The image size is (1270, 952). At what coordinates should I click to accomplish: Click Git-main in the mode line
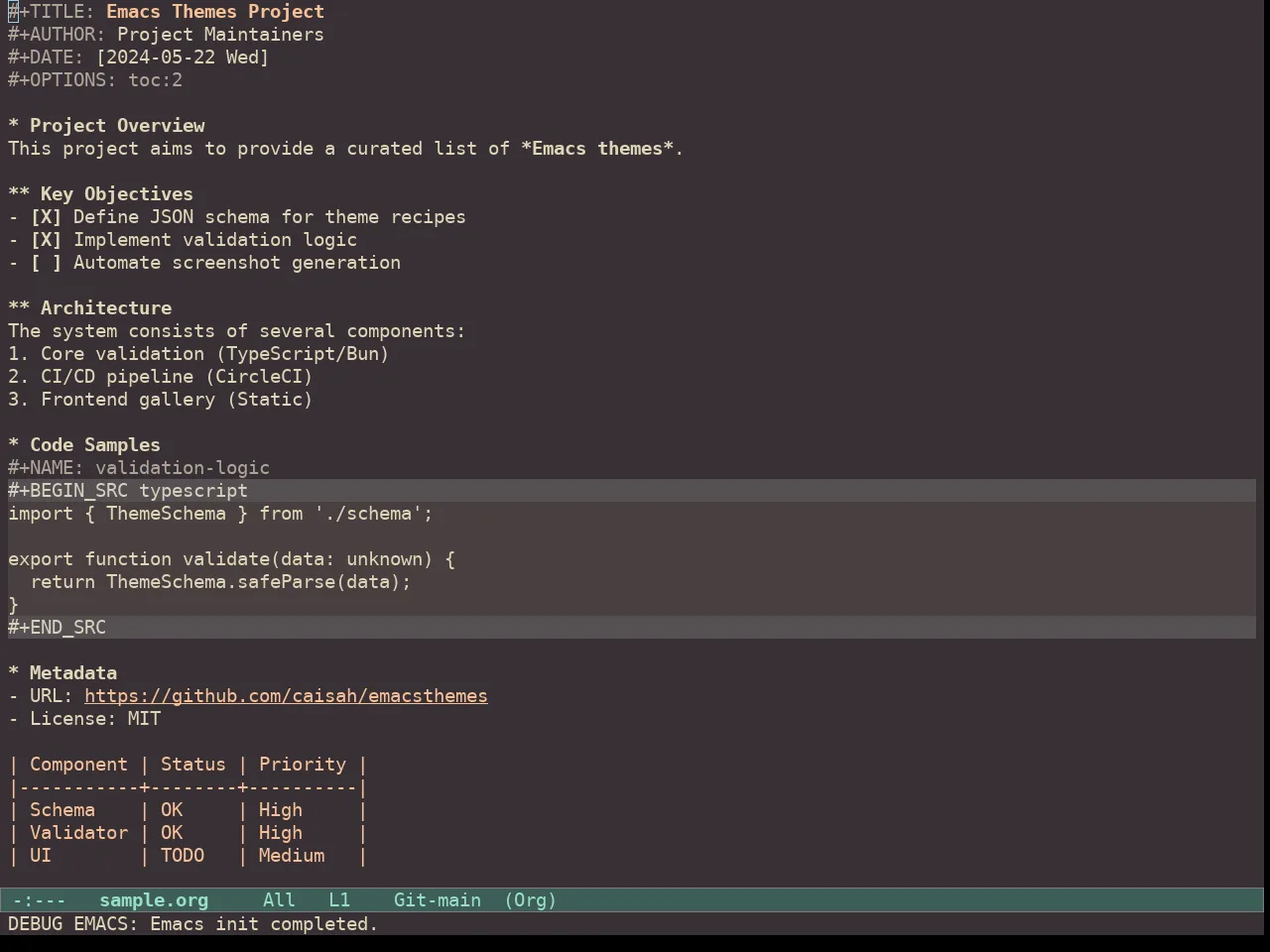[x=438, y=900]
